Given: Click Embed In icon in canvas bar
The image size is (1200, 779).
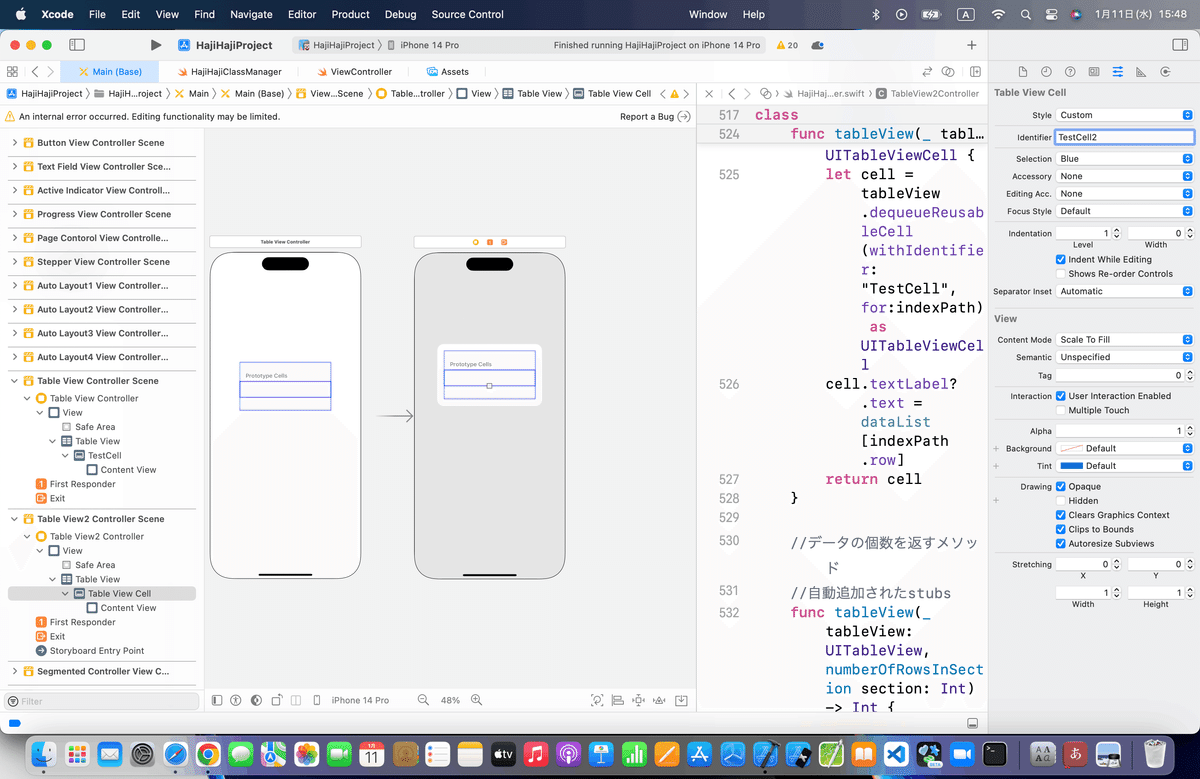Looking at the screenshot, I should coord(682,700).
